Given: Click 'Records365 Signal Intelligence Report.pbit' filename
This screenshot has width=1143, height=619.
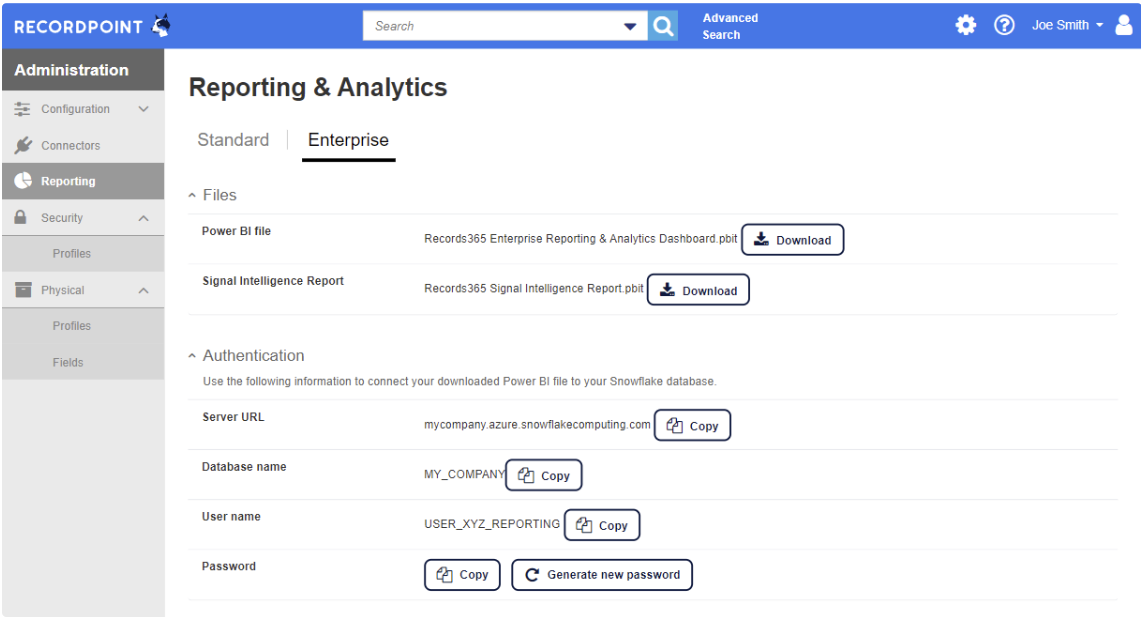Looking at the screenshot, I should coord(534,288).
